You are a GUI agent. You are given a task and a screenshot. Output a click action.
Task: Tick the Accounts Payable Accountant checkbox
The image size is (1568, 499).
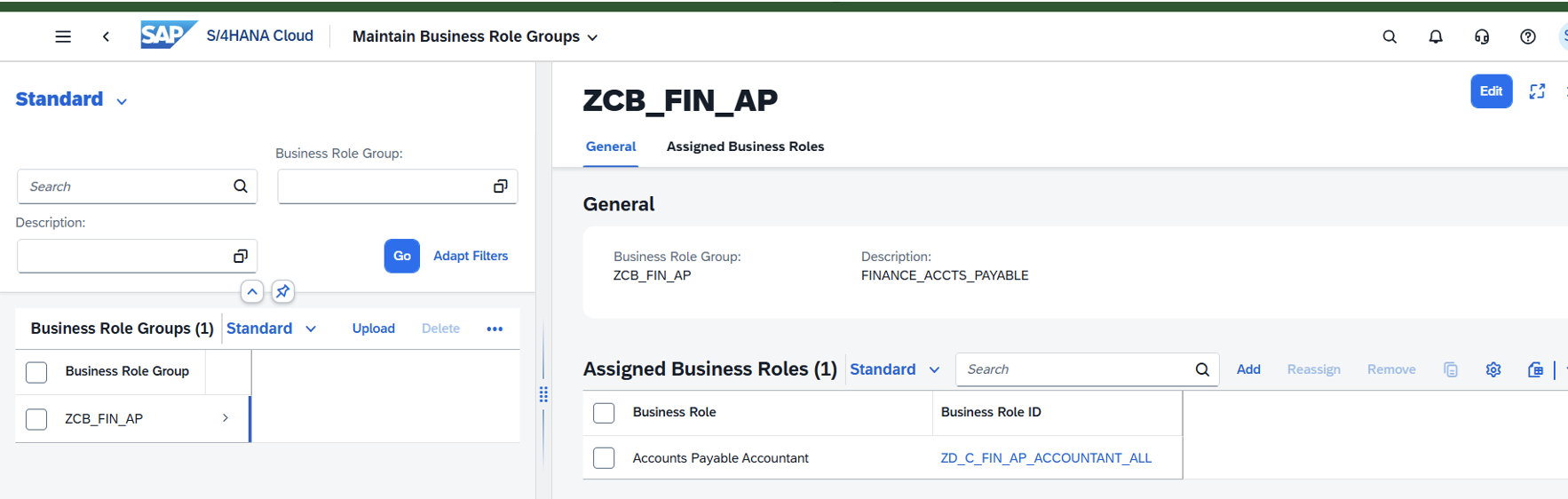coord(604,458)
